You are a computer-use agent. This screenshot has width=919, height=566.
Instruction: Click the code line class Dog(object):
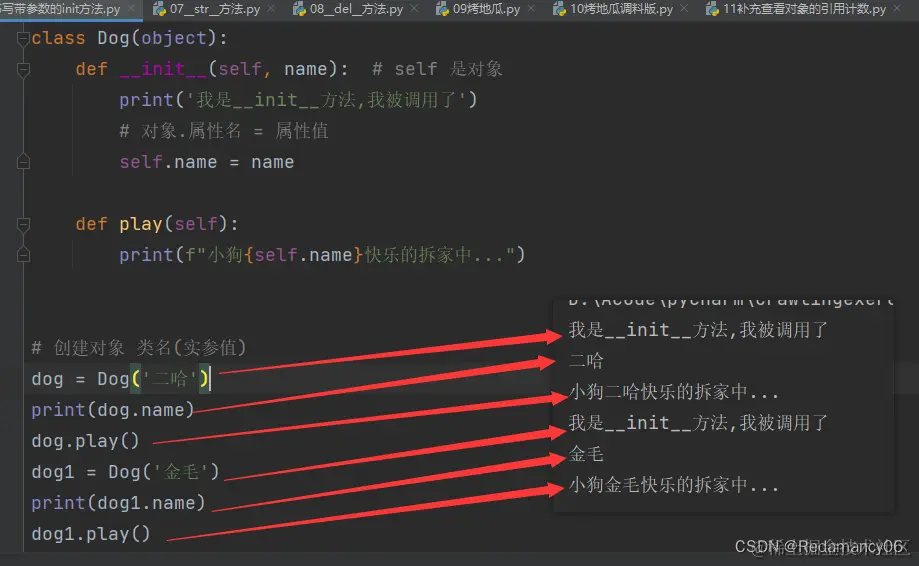click(130, 38)
